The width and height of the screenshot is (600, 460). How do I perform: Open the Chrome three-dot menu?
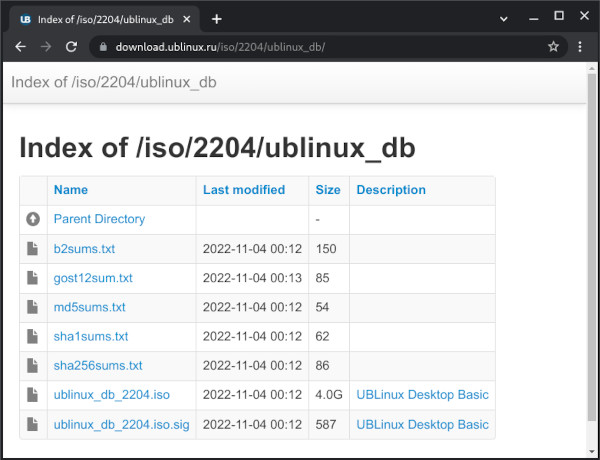(580, 47)
